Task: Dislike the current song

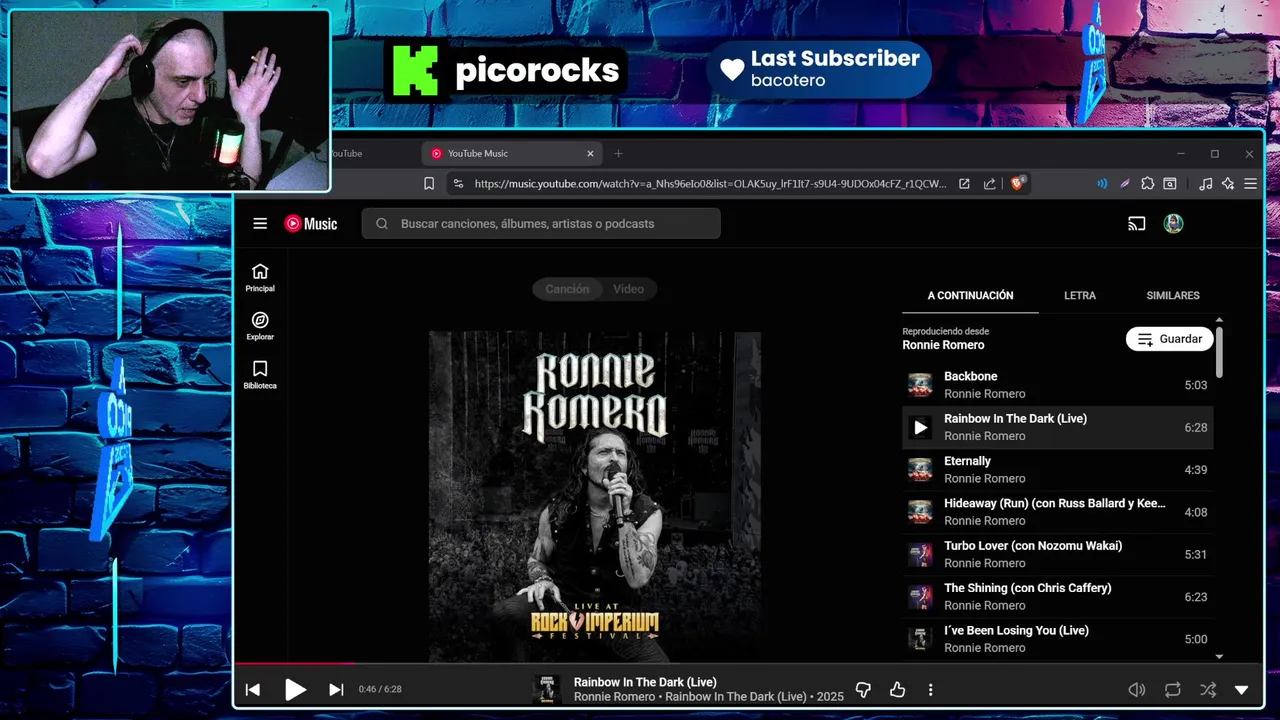Action: coord(863,689)
